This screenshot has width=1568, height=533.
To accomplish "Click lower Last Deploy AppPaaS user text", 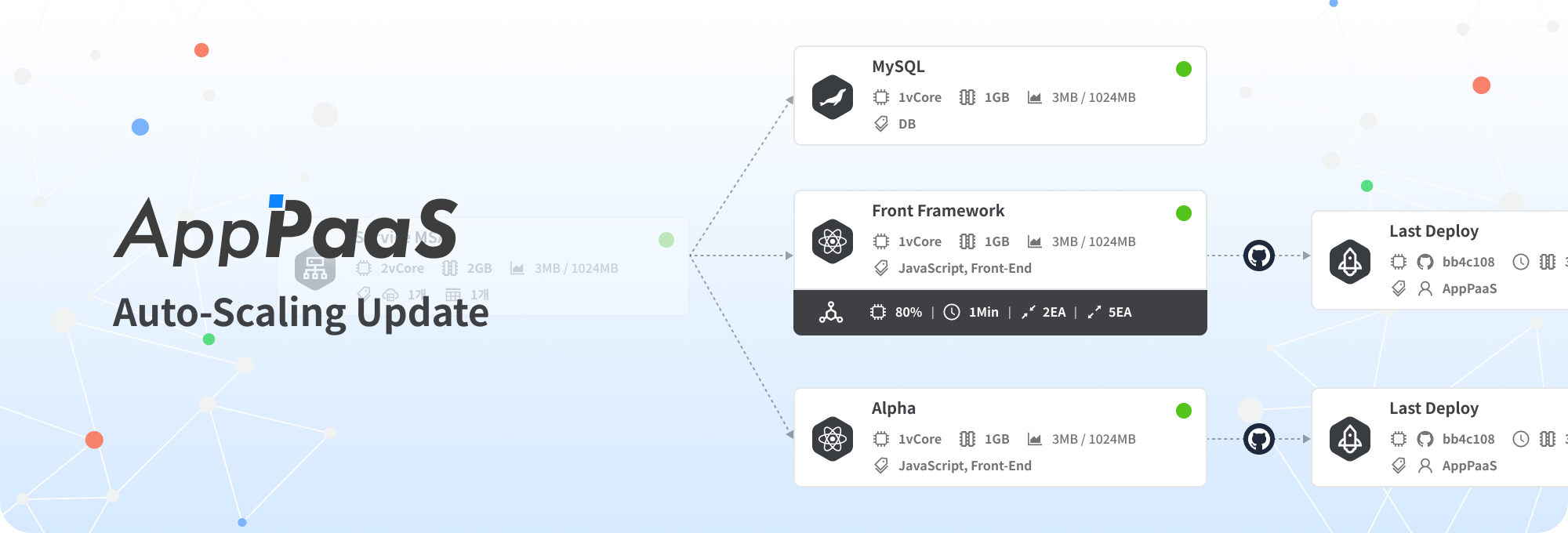I will pyautogui.click(x=1469, y=466).
